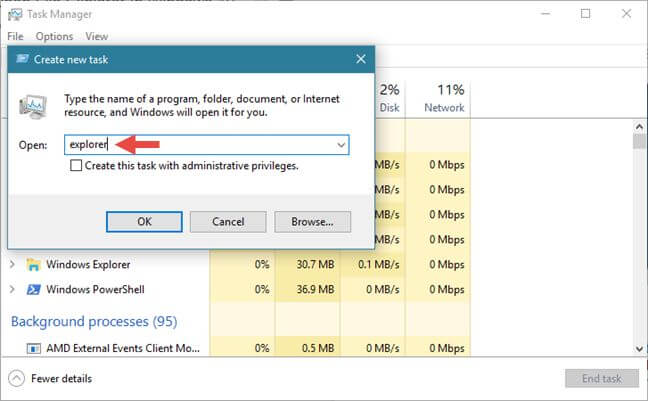Click the 0.5 MB memory value
Image resolution: width=648 pixels, height=401 pixels.
318,348
